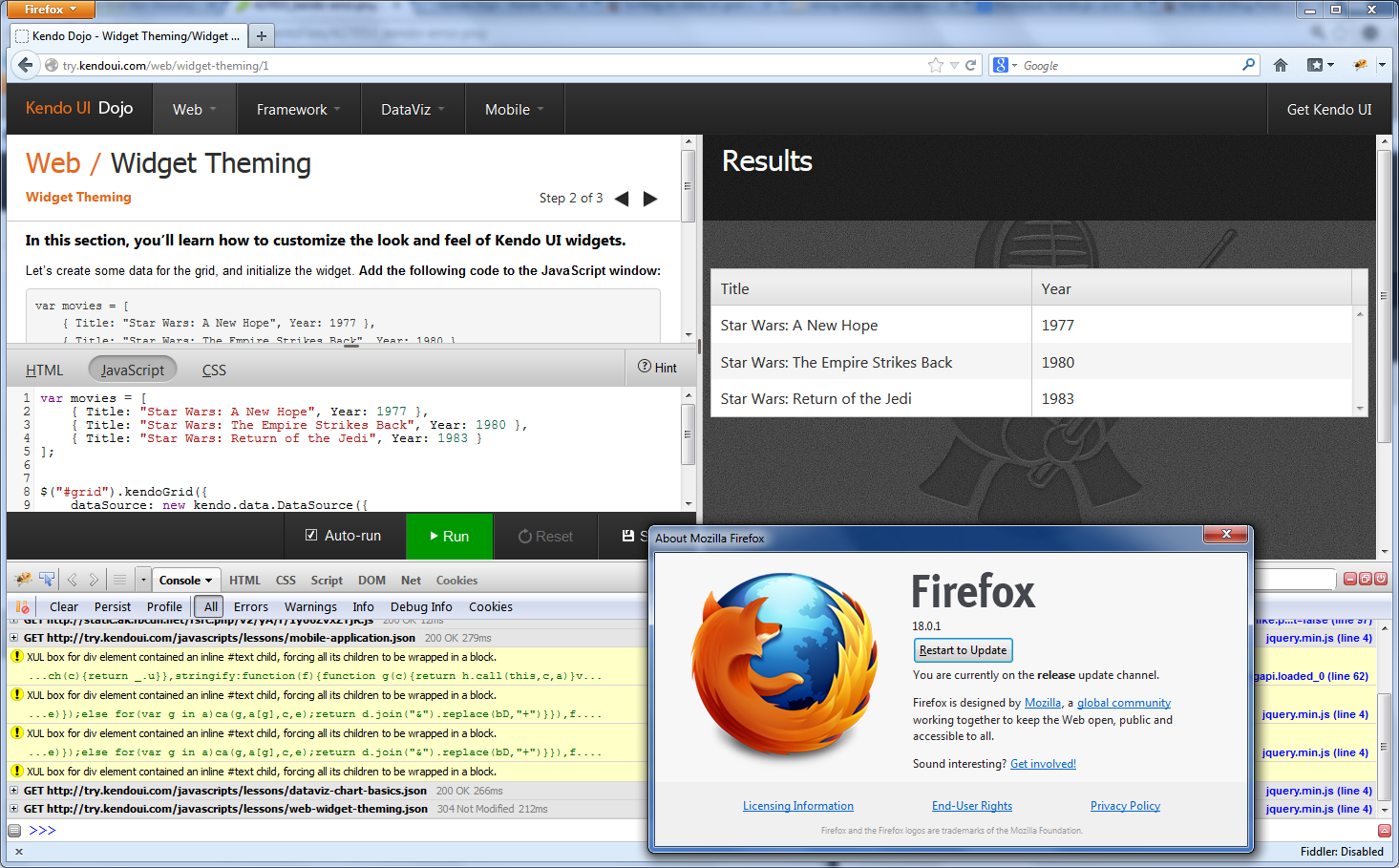
Task: Open Licensing Information link in About dialog
Action: tap(798, 806)
